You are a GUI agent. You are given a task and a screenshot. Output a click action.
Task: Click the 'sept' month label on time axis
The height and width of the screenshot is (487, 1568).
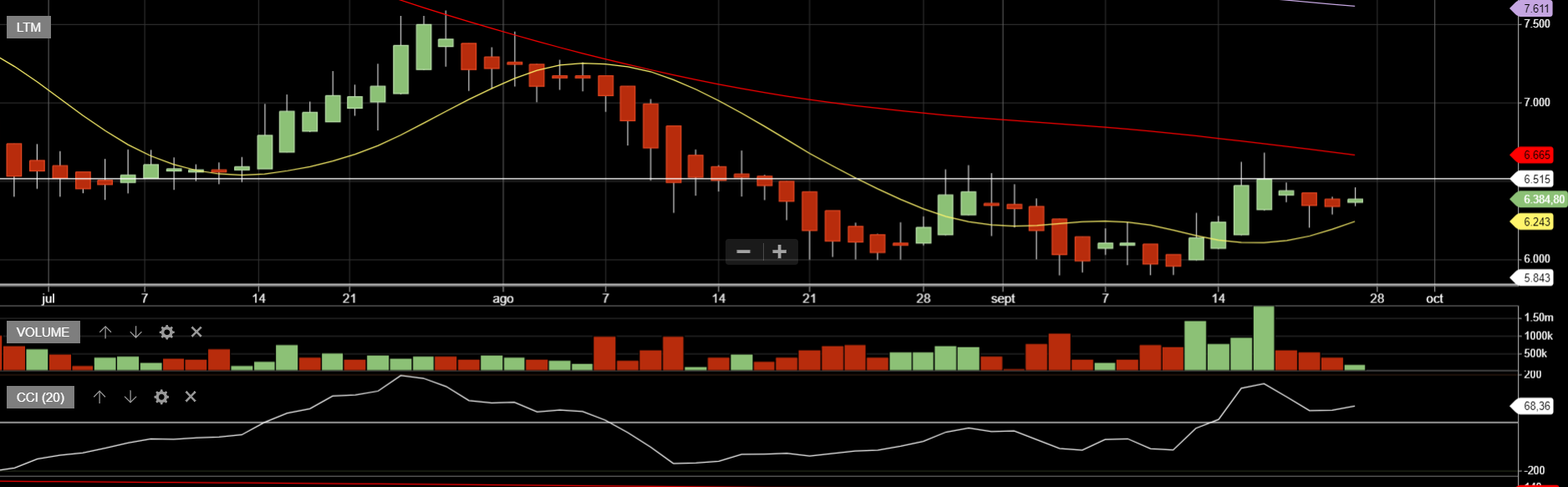pos(1003,298)
